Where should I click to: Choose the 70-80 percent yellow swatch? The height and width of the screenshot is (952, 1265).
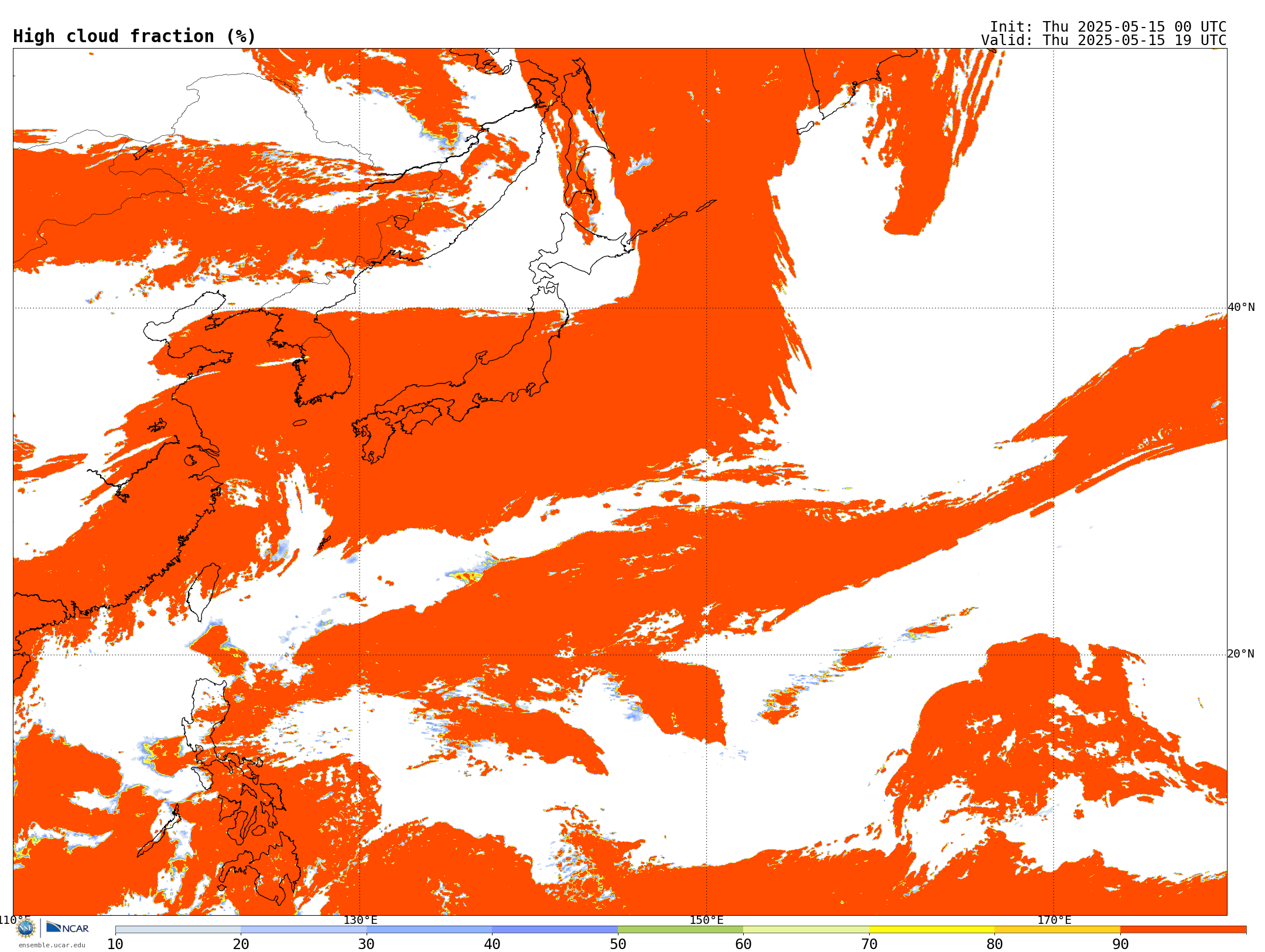[x=932, y=930]
